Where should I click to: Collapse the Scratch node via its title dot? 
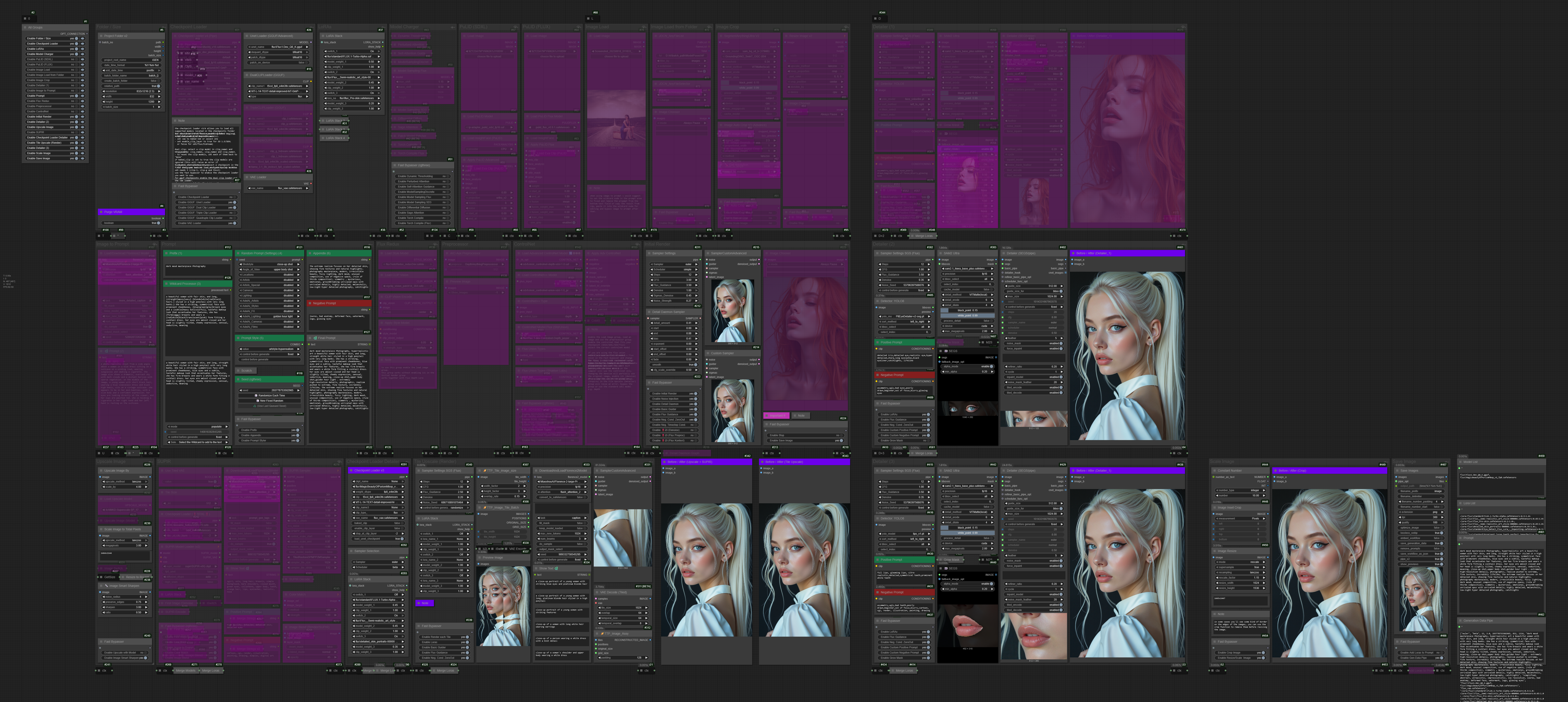point(238,371)
